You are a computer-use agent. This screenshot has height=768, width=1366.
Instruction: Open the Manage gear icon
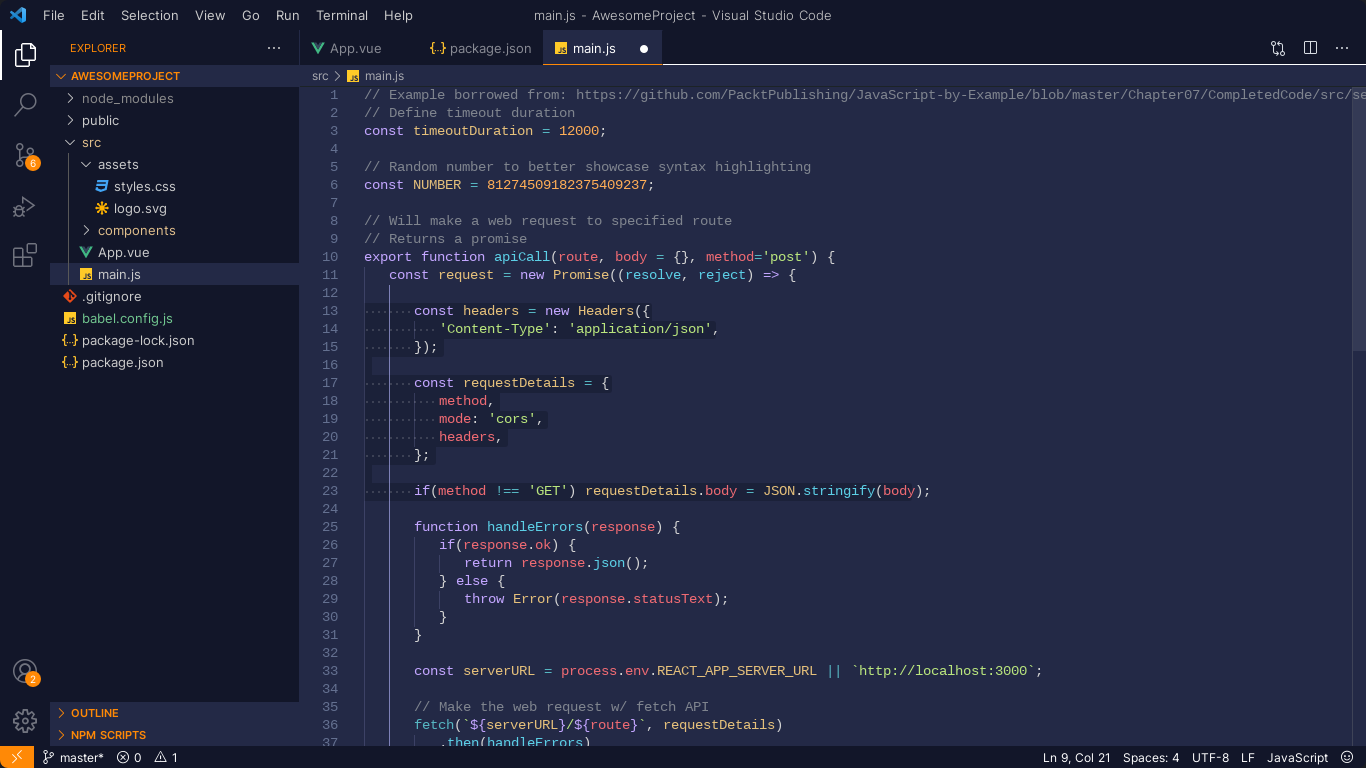25,720
